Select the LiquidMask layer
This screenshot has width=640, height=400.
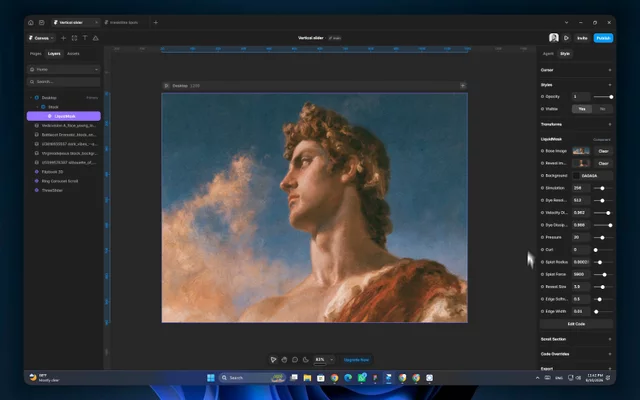[64, 116]
